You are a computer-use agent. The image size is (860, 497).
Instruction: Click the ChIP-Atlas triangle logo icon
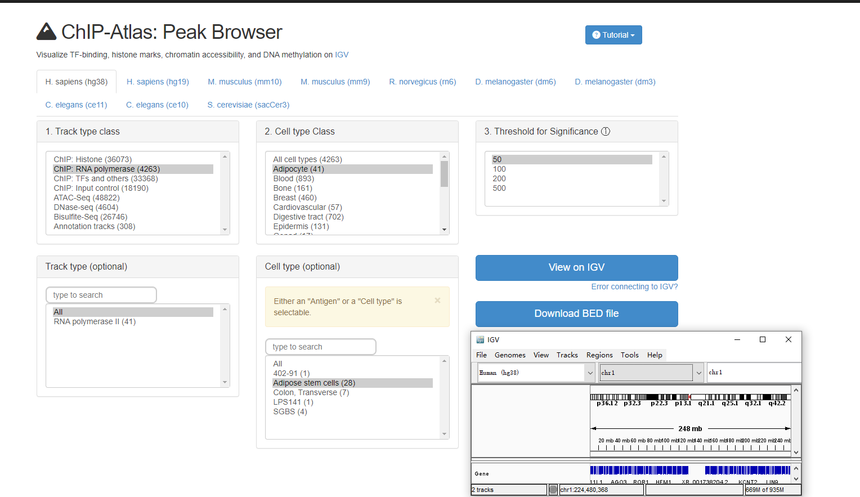pos(46,32)
